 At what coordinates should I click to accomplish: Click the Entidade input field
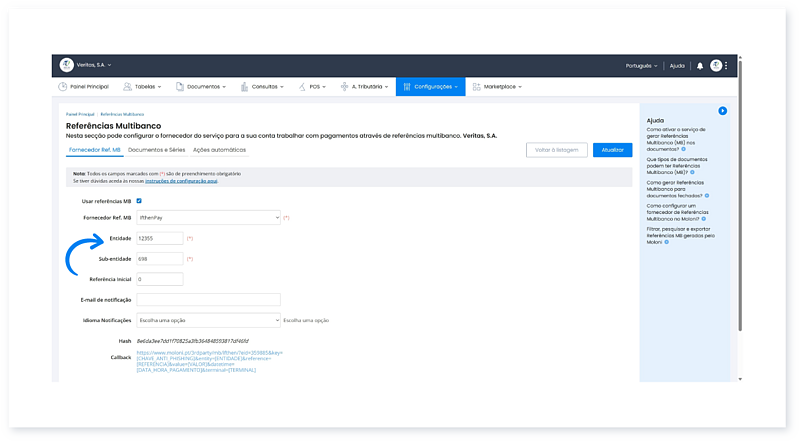pyautogui.click(x=160, y=238)
